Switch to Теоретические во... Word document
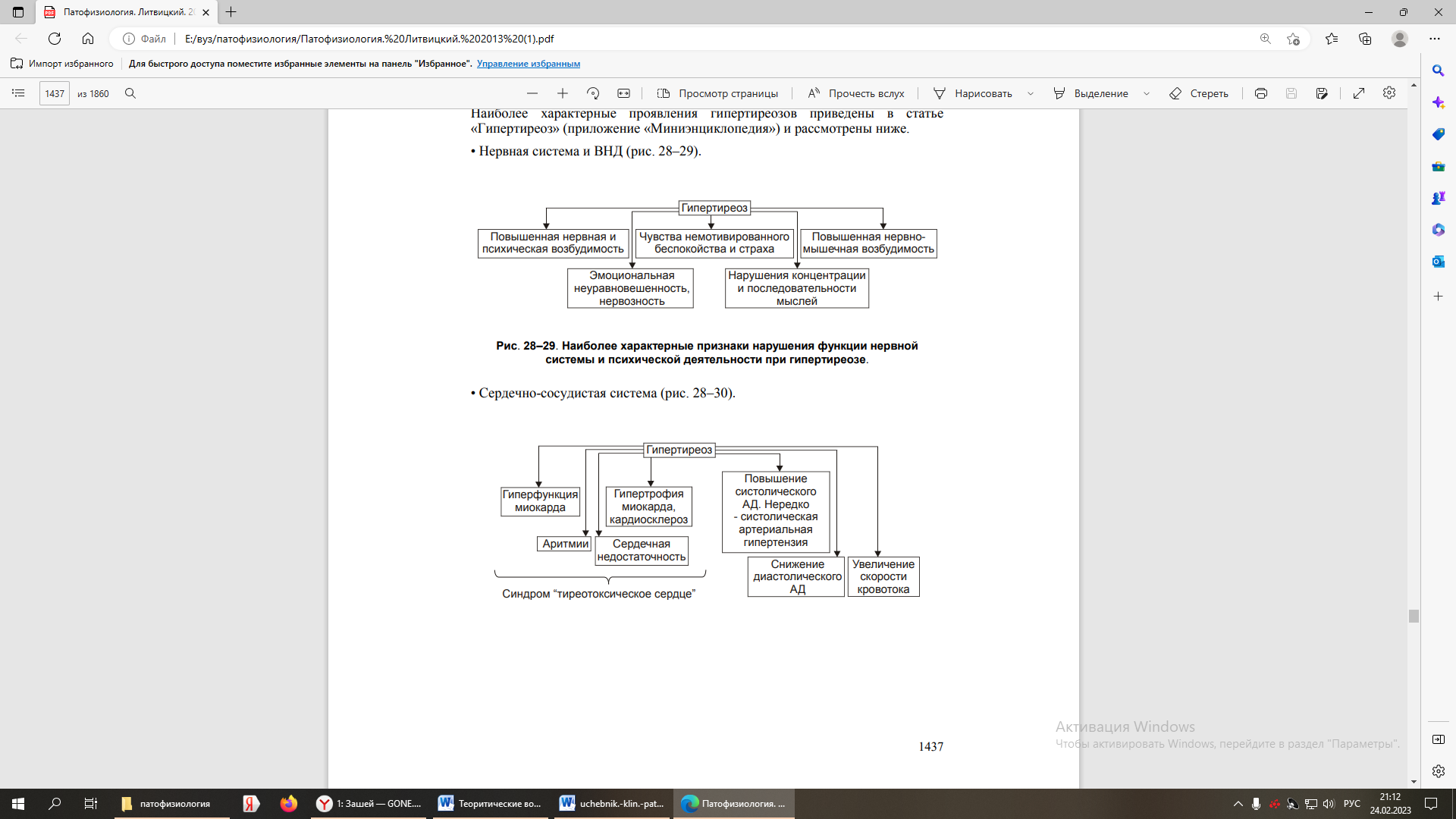Viewport: 1456px width, 819px height. click(491, 804)
